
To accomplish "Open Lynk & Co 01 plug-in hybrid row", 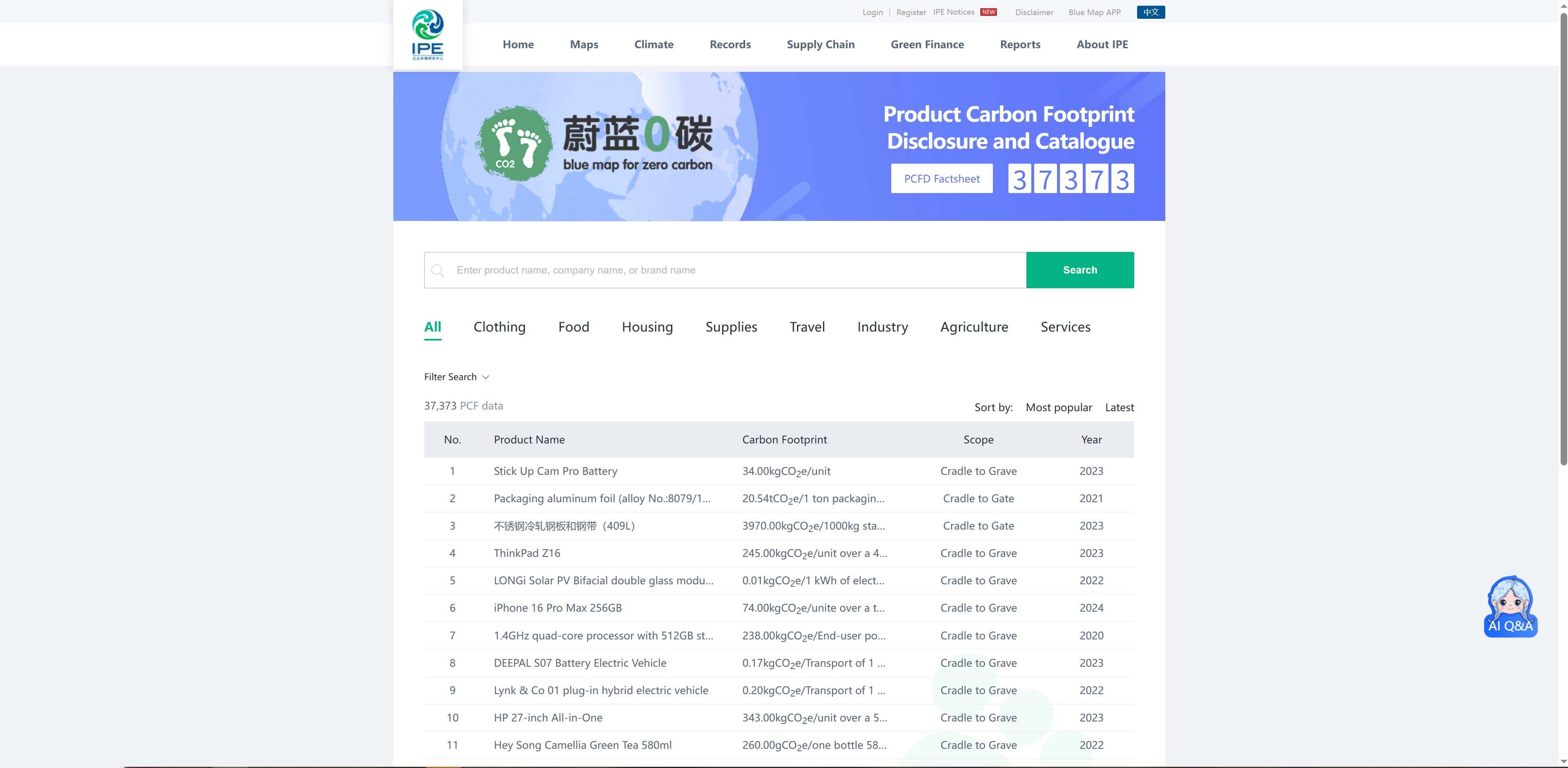I will 778,690.
